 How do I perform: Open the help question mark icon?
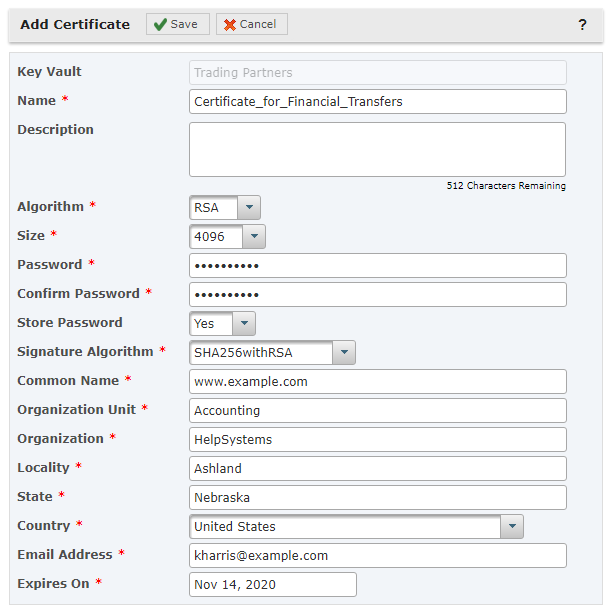click(582, 25)
